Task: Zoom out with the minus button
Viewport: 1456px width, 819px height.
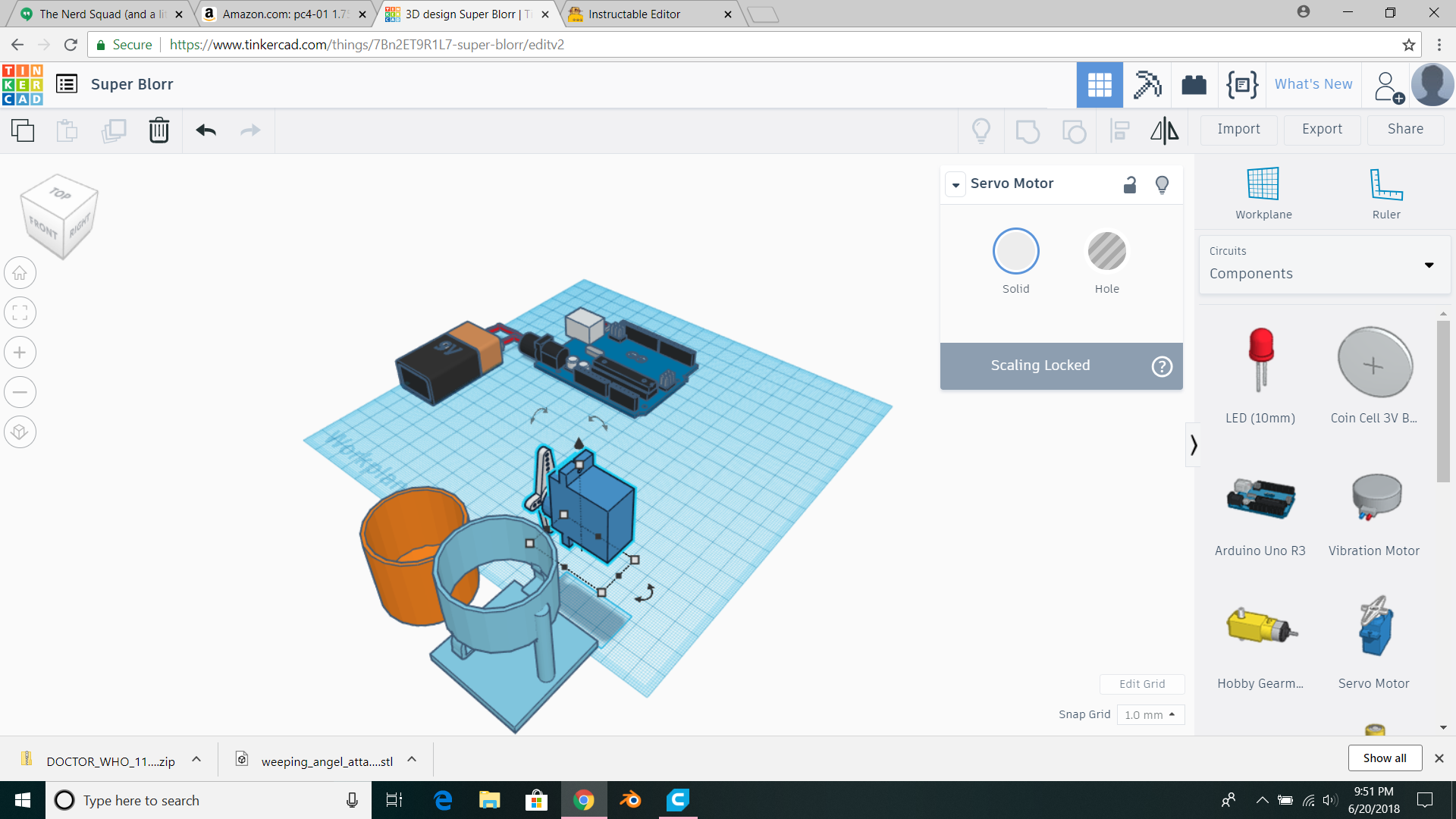Action: coord(20,392)
